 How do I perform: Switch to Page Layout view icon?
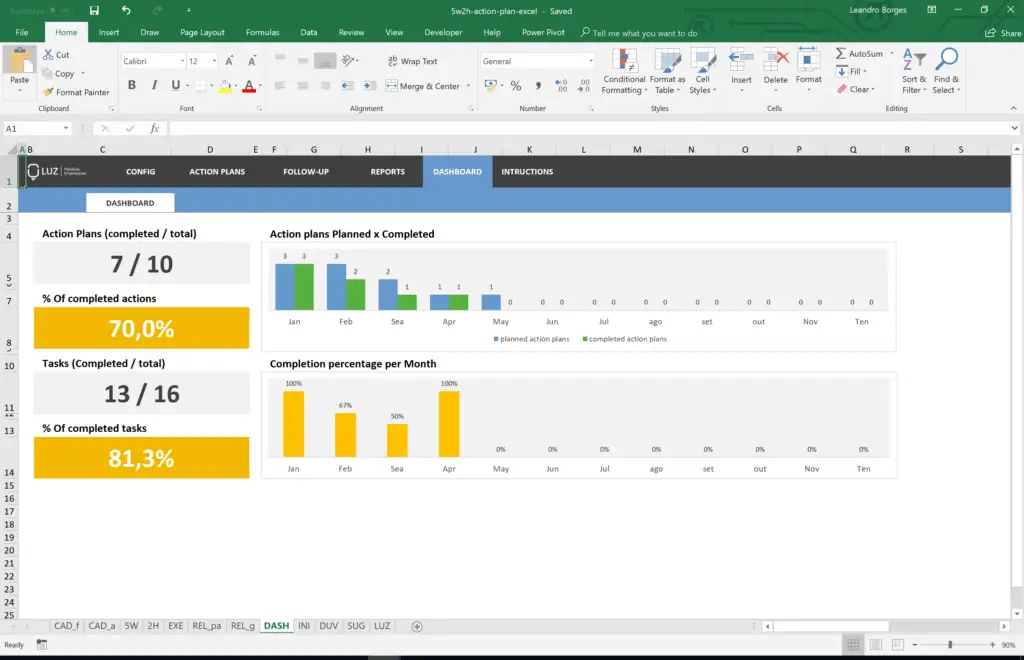876,644
